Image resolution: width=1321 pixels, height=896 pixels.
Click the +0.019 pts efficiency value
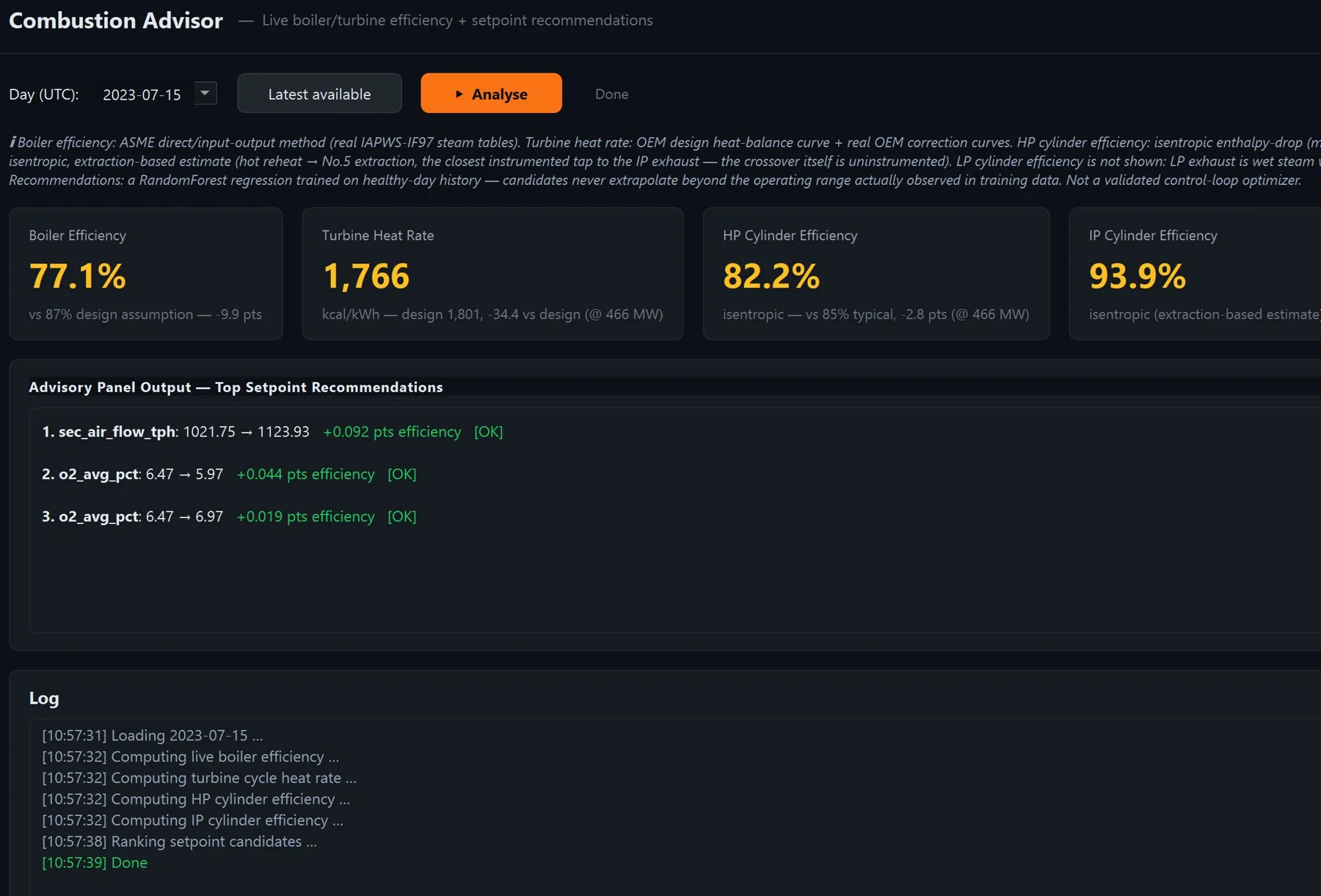point(305,517)
